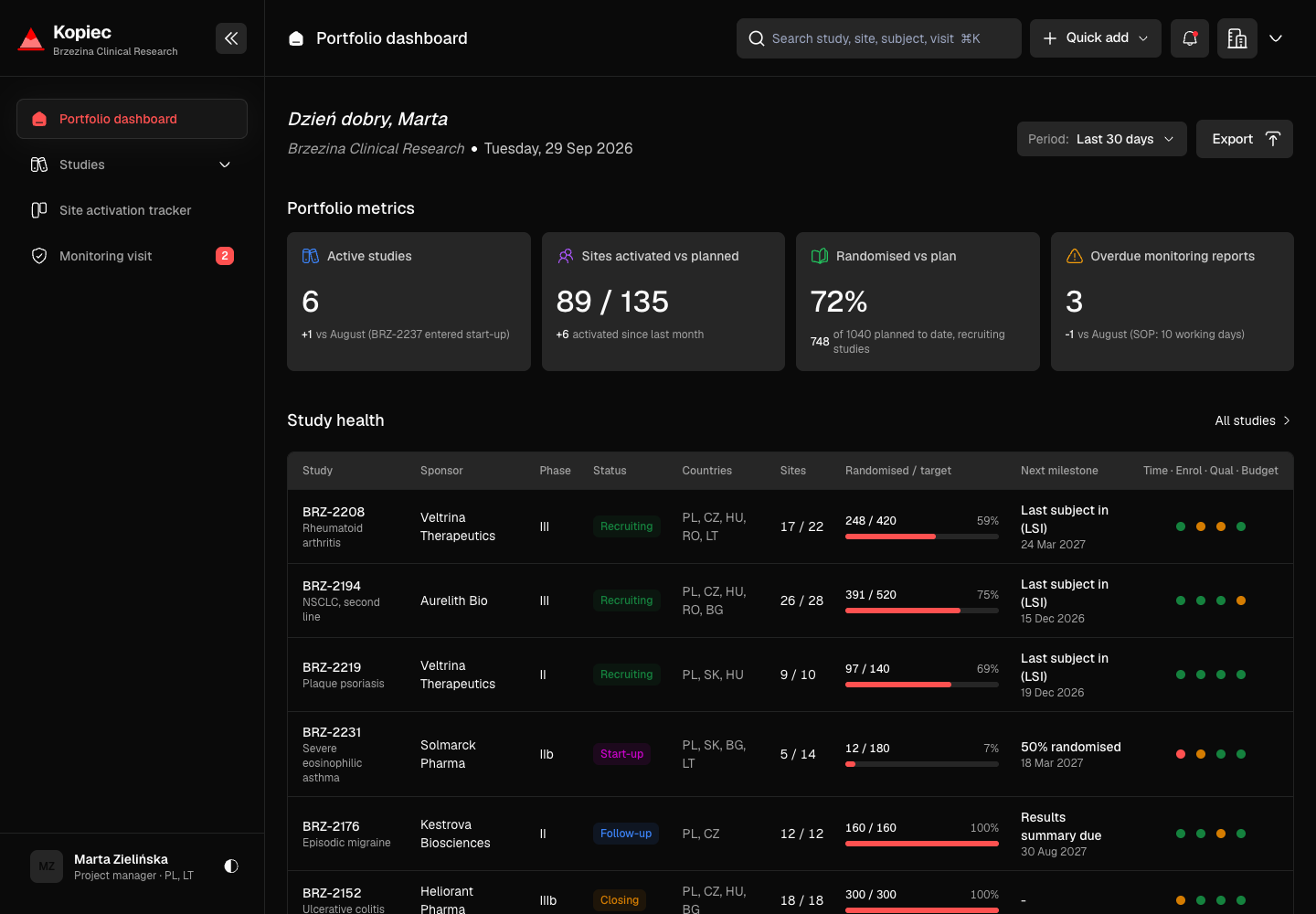Click red Time indicator dot for BRZ-2231

point(1181,754)
